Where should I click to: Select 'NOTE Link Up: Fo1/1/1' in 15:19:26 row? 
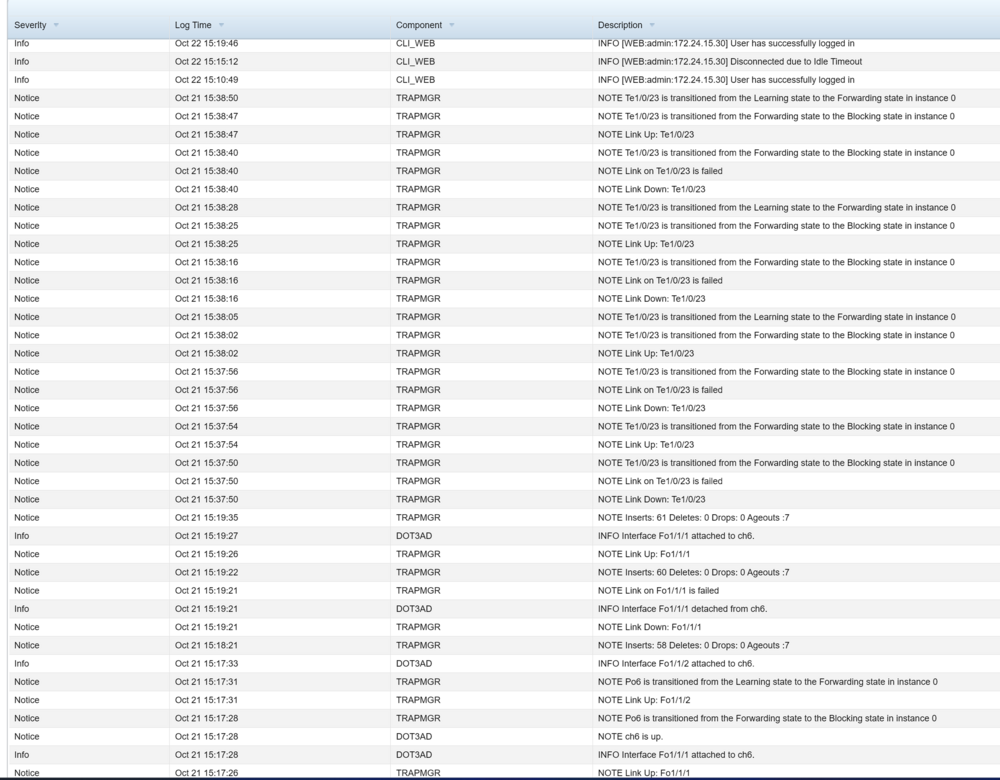click(643, 554)
